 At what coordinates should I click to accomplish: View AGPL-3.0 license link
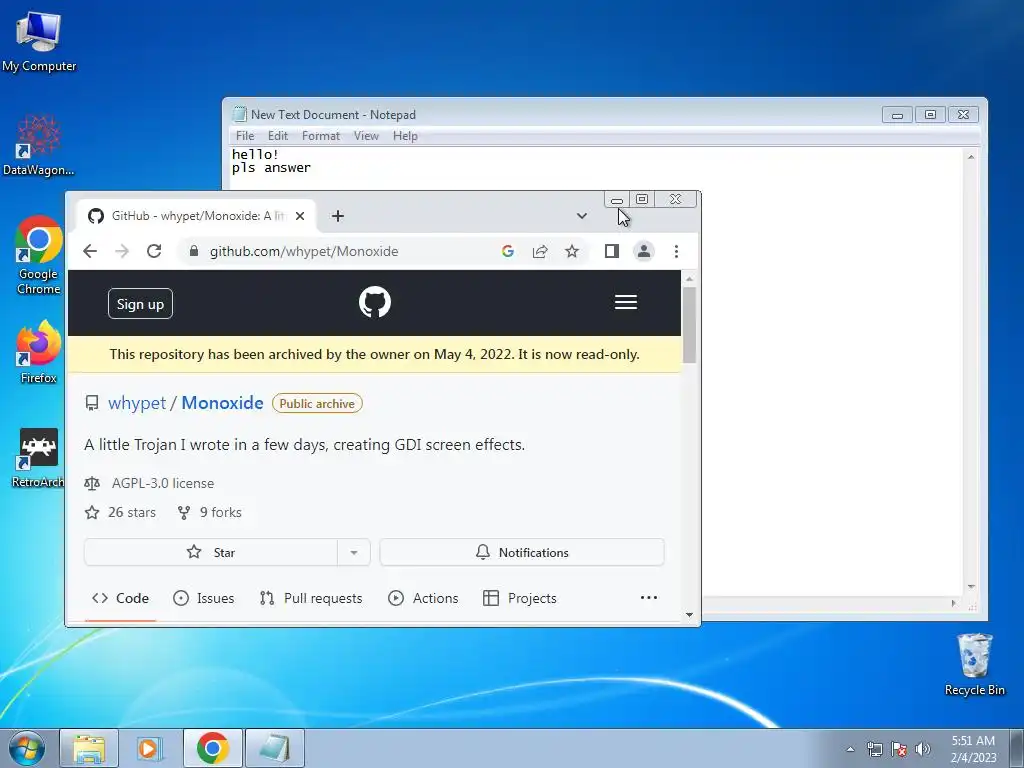(163, 483)
